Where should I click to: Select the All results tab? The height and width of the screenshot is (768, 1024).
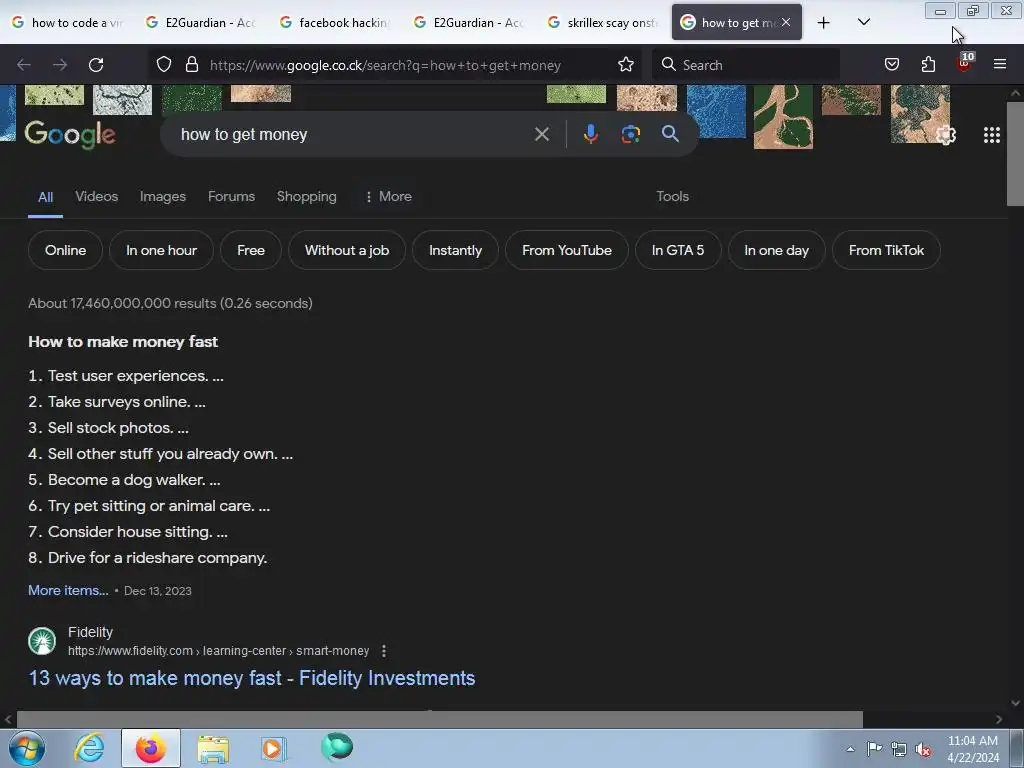(45, 197)
